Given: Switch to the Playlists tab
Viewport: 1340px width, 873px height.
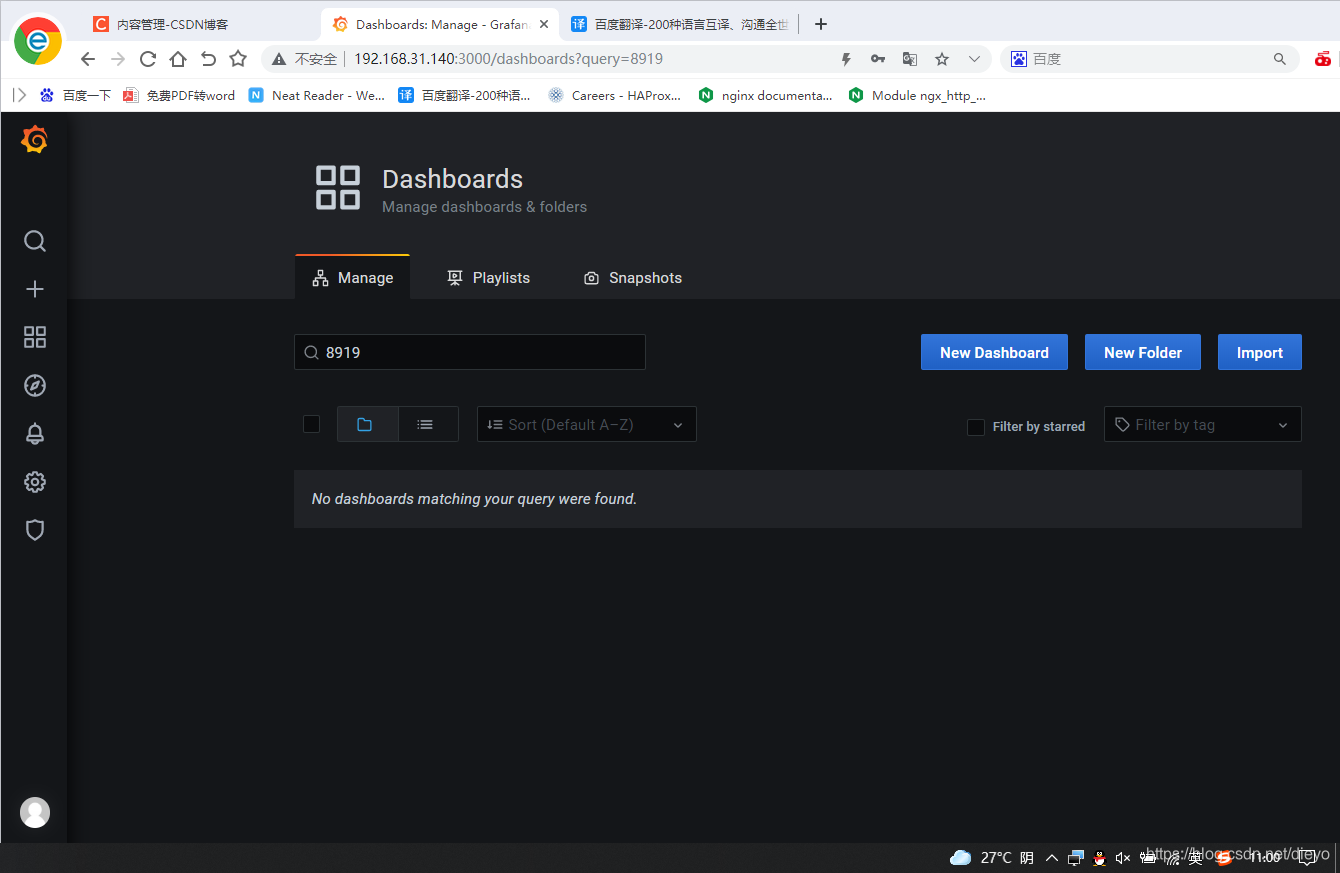Looking at the screenshot, I should click(488, 278).
